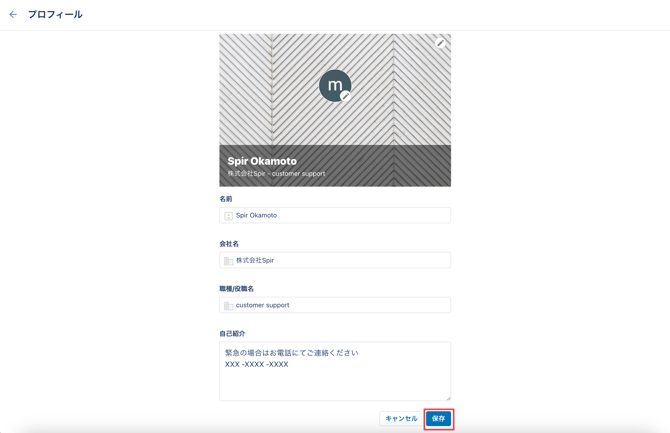This screenshot has height=433, width=670.
Task: Click the icon in the 職種/役職名 field
Action: click(229, 306)
